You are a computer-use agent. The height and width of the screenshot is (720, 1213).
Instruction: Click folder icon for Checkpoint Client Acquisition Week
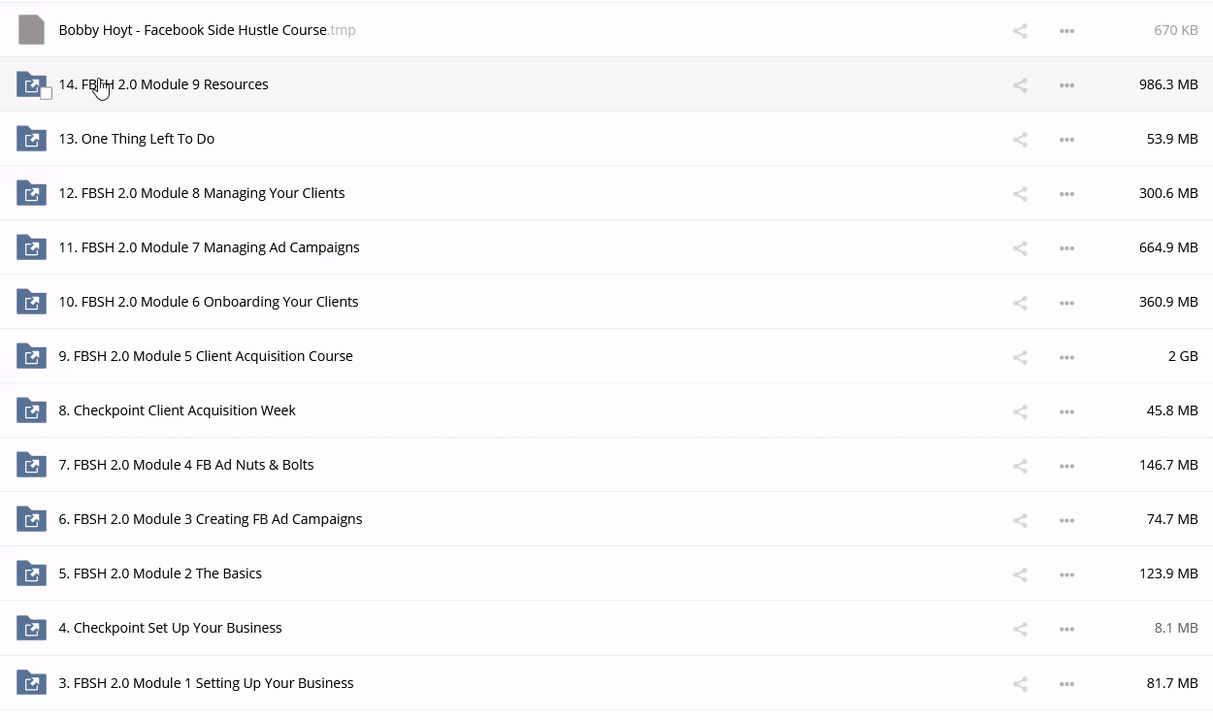click(x=31, y=411)
